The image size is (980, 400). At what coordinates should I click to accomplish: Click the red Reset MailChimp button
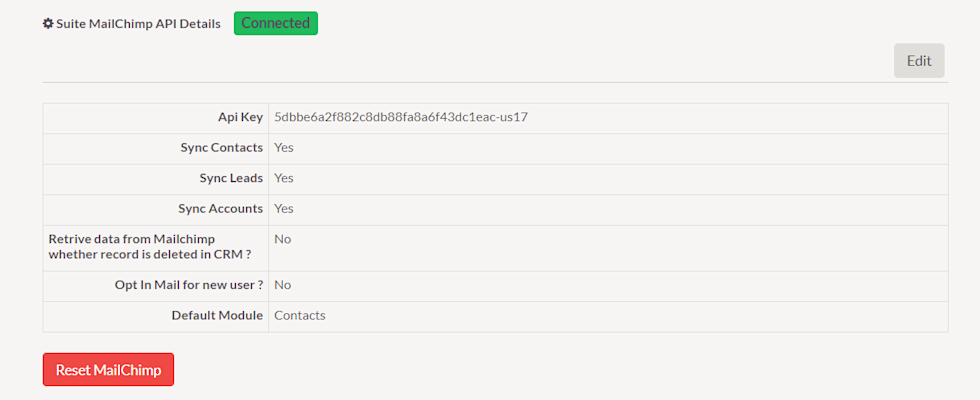click(x=108, y=369)
